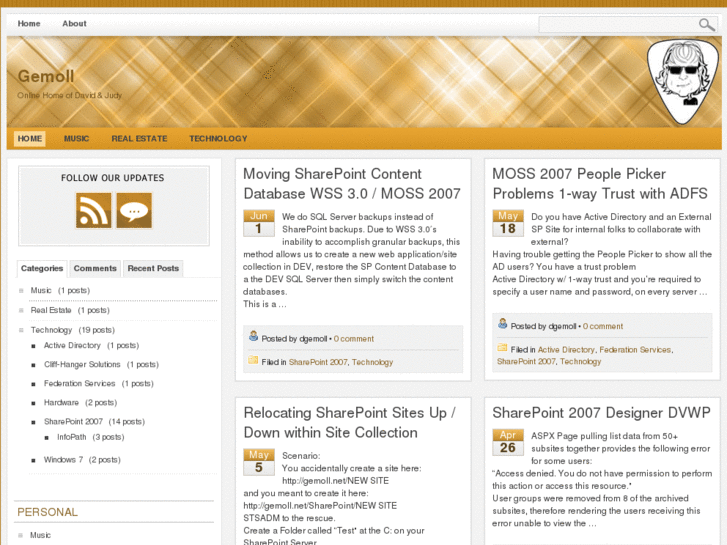Screen dimensions: 727x545
Task: Click inside the search field
Action: coord(618,25)
